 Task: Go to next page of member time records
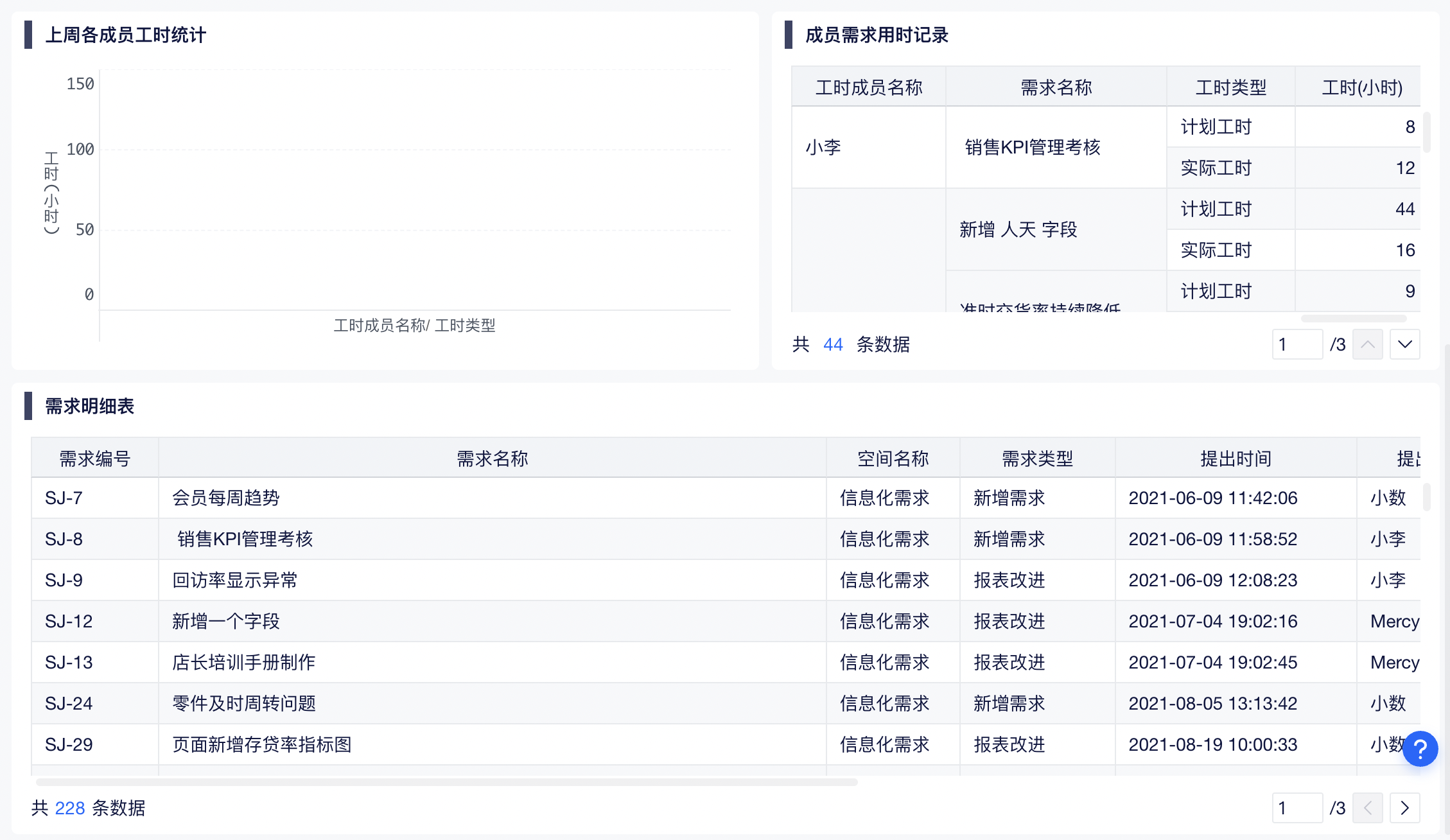(1404, 345)
